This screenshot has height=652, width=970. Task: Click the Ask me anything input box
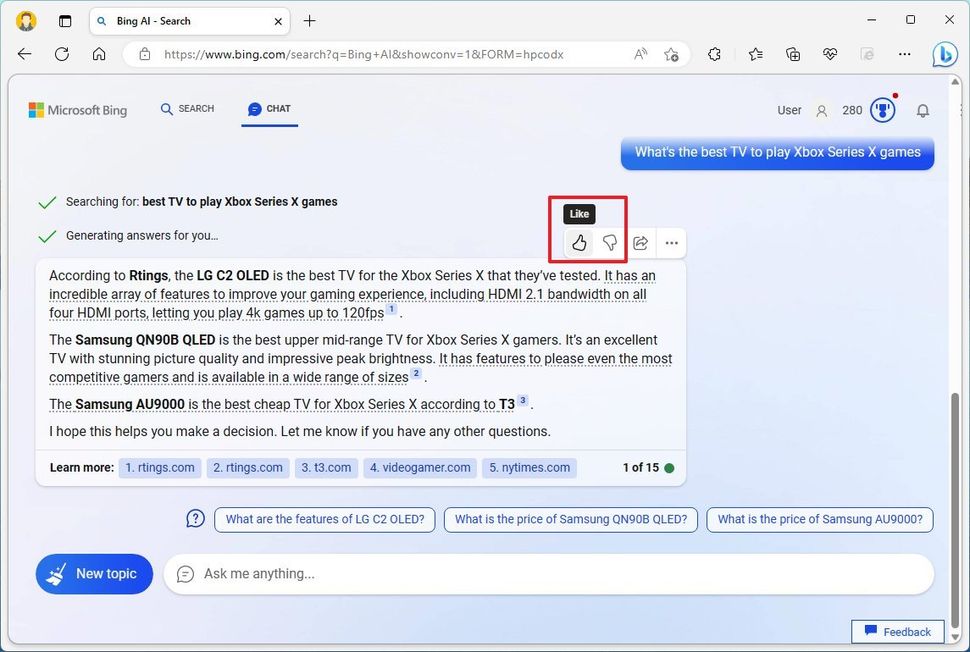[550, 574]
